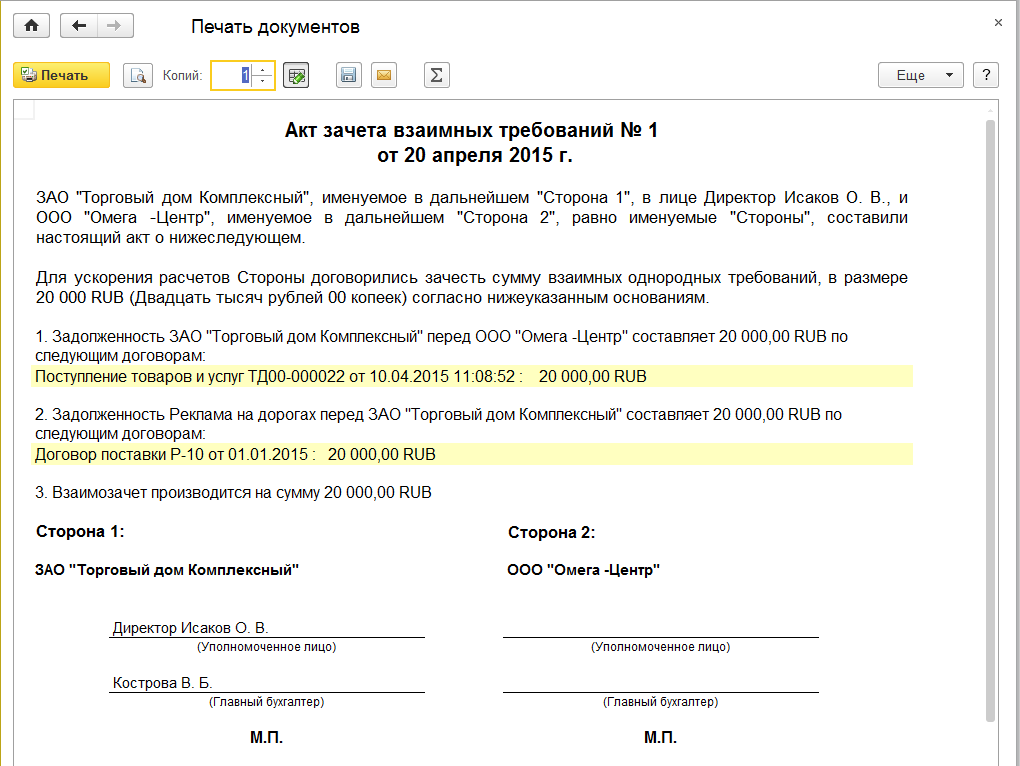Click line 1. Задолженность ЗАО "Торговый дом Комплексный"

point(442,346)
